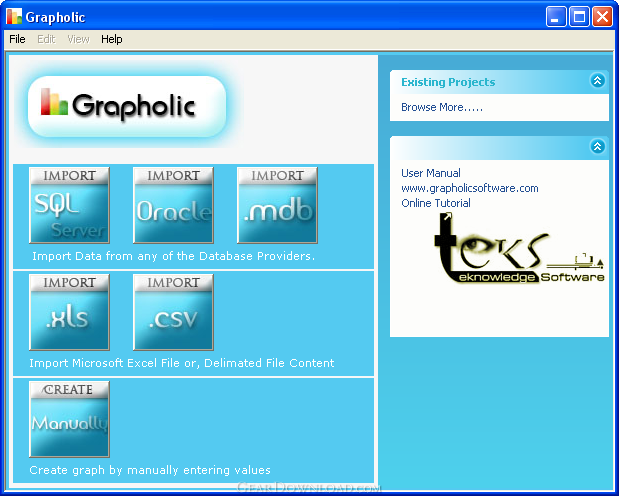Minimize the Grapholic window
The height and width of the screenshot is (496, 619).
point(556,17)
